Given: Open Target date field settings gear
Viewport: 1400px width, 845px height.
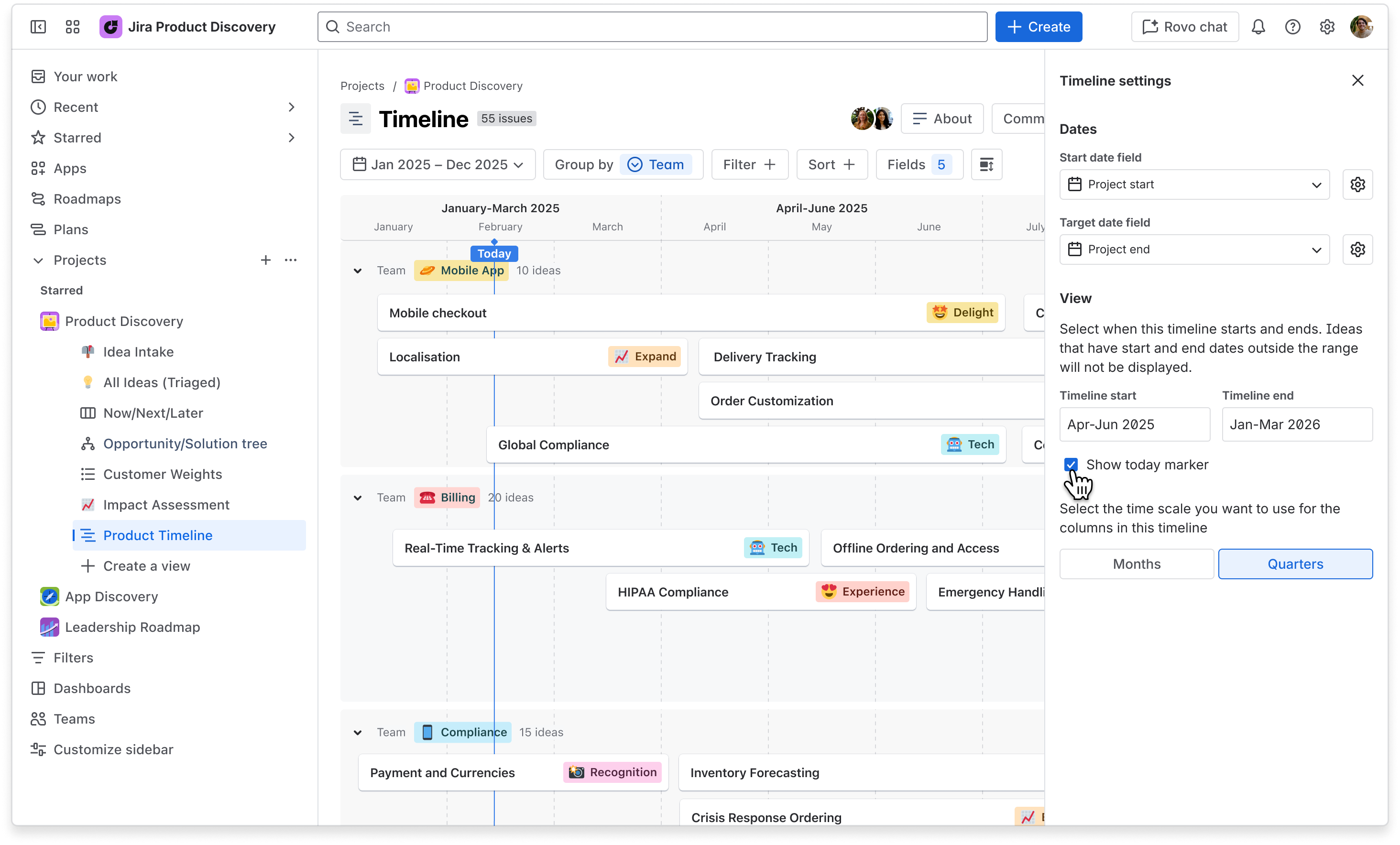Looking at the screenshot, I should (x=1357, y=249).
